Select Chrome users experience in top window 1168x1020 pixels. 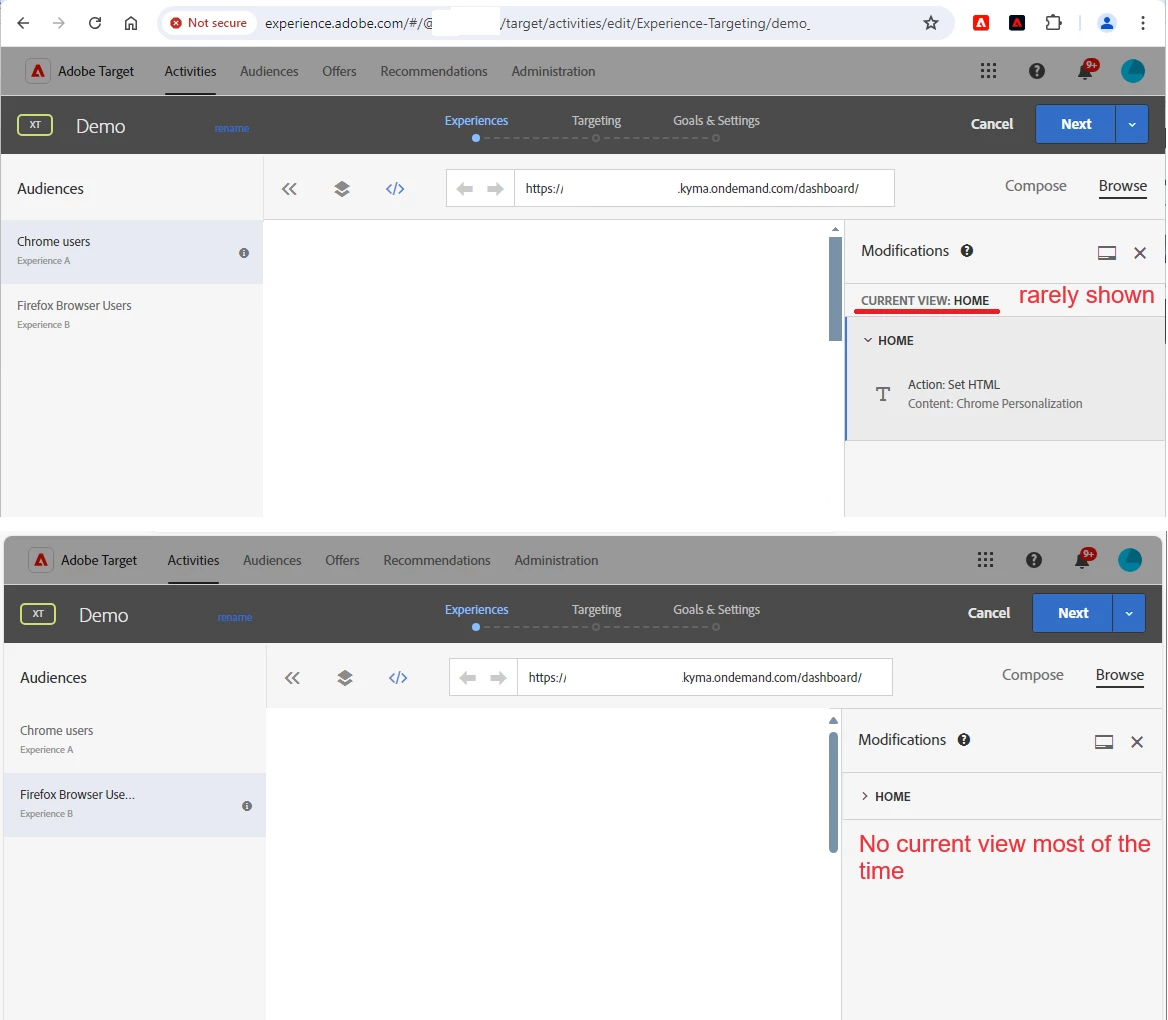tap(132, 251)
